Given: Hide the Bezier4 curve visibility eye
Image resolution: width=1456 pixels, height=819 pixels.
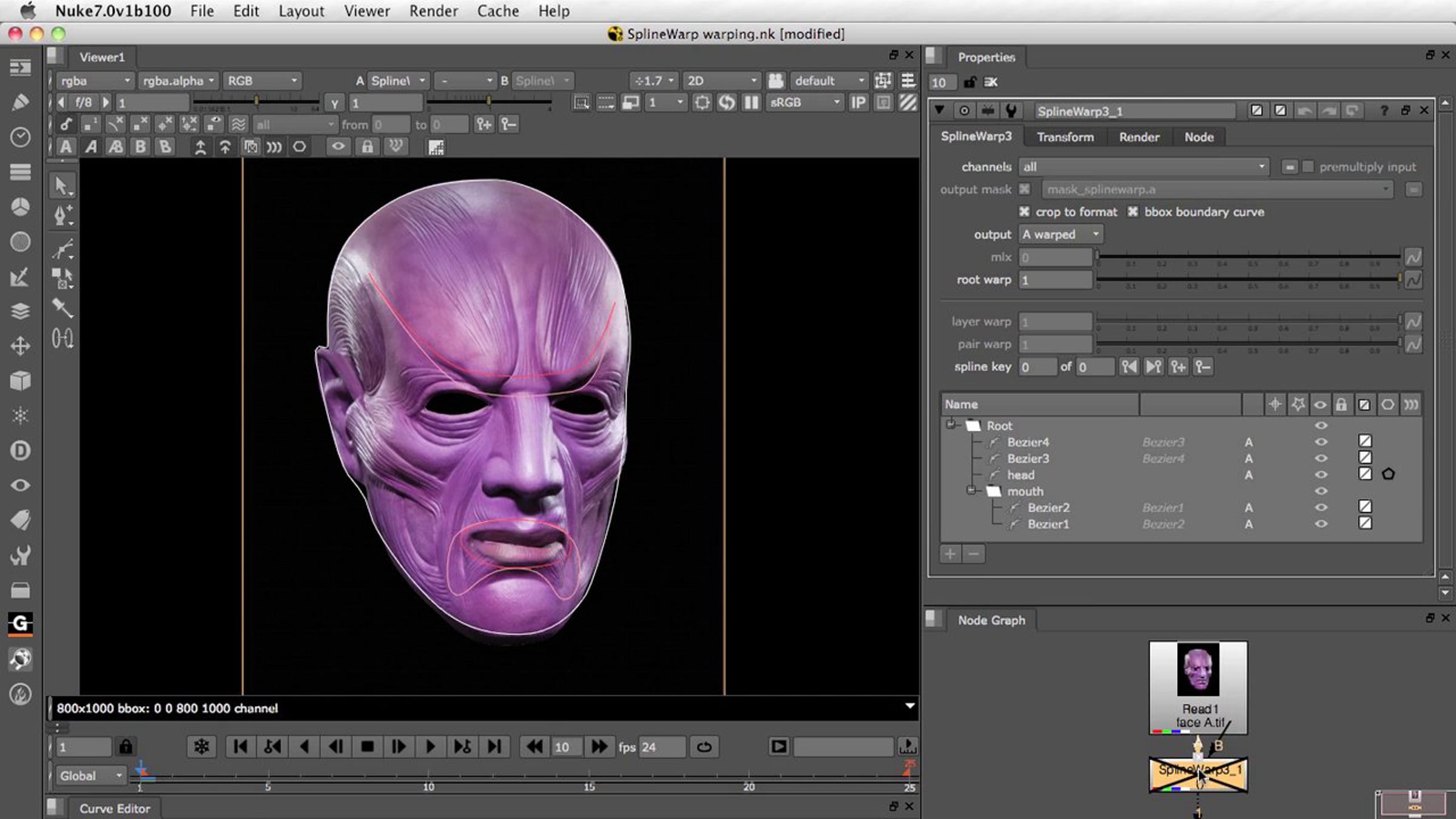Looking at the screenshot, I should click(1321, 442).
